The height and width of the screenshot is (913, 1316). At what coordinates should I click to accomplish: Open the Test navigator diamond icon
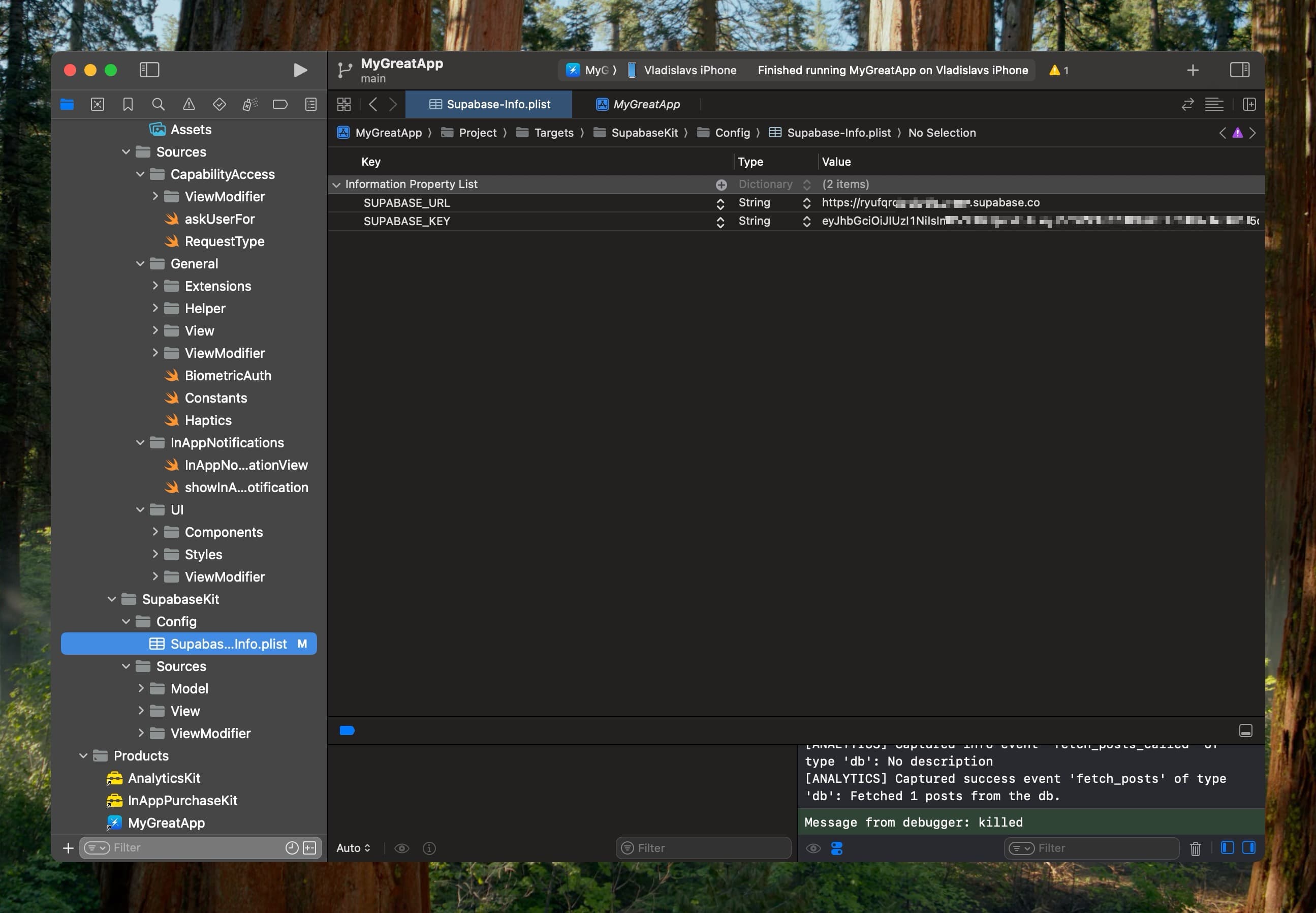220,104
